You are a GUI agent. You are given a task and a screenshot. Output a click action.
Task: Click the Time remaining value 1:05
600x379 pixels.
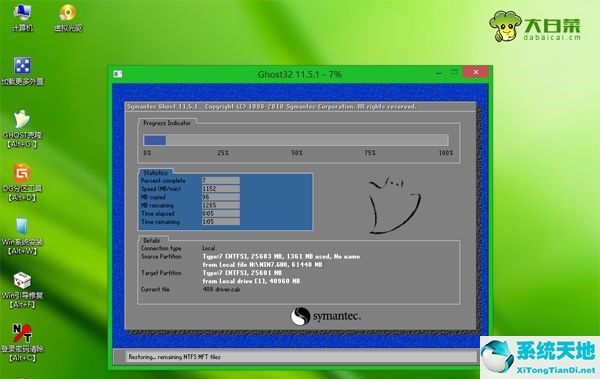click(221, 222)
